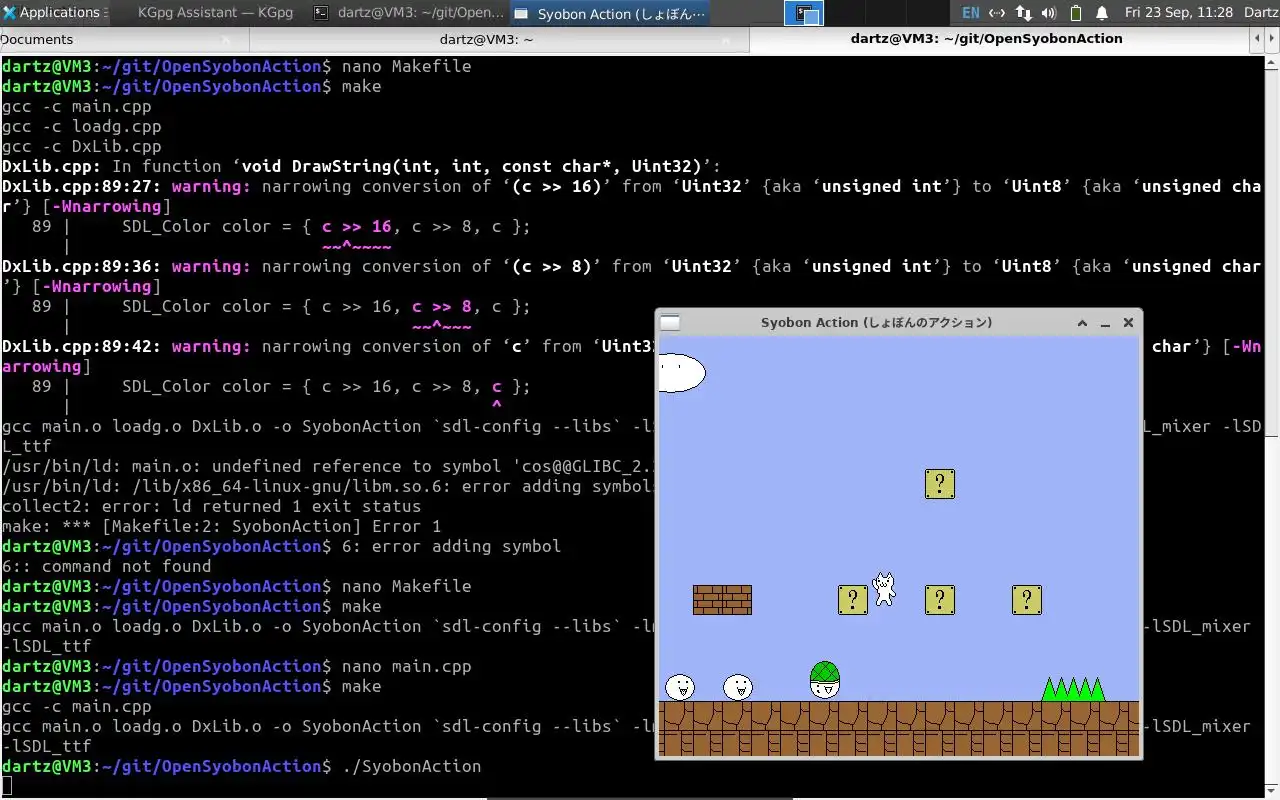Minimize the Syobon Action window

1105,322
